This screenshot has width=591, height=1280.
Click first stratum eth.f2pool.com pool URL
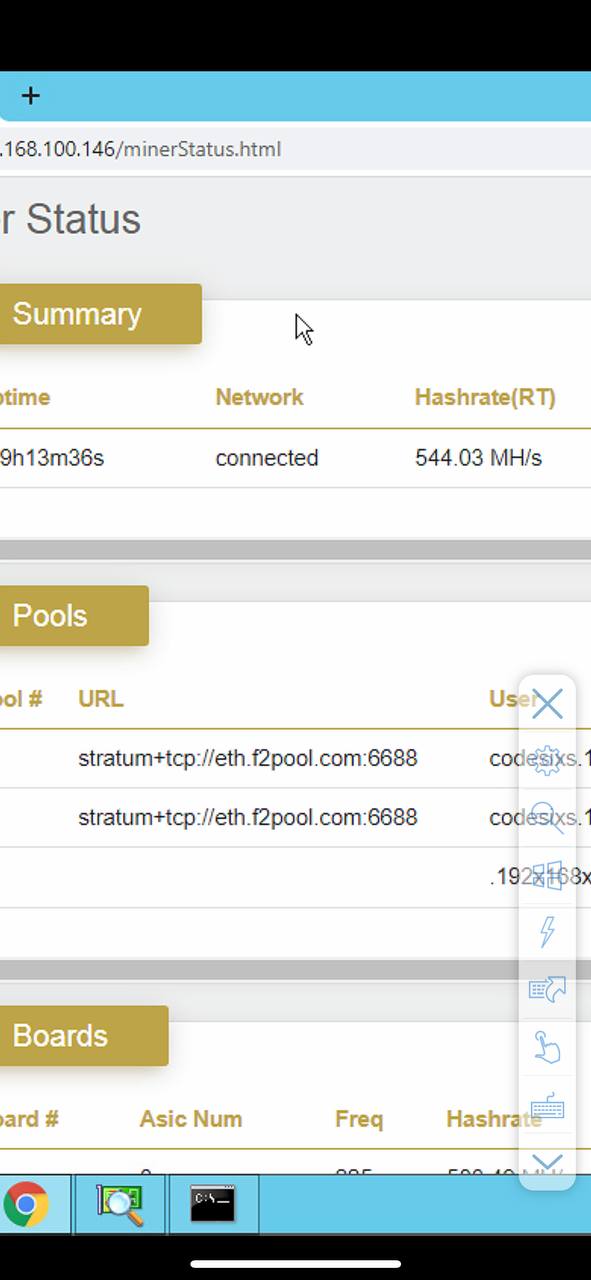point(248,758)
